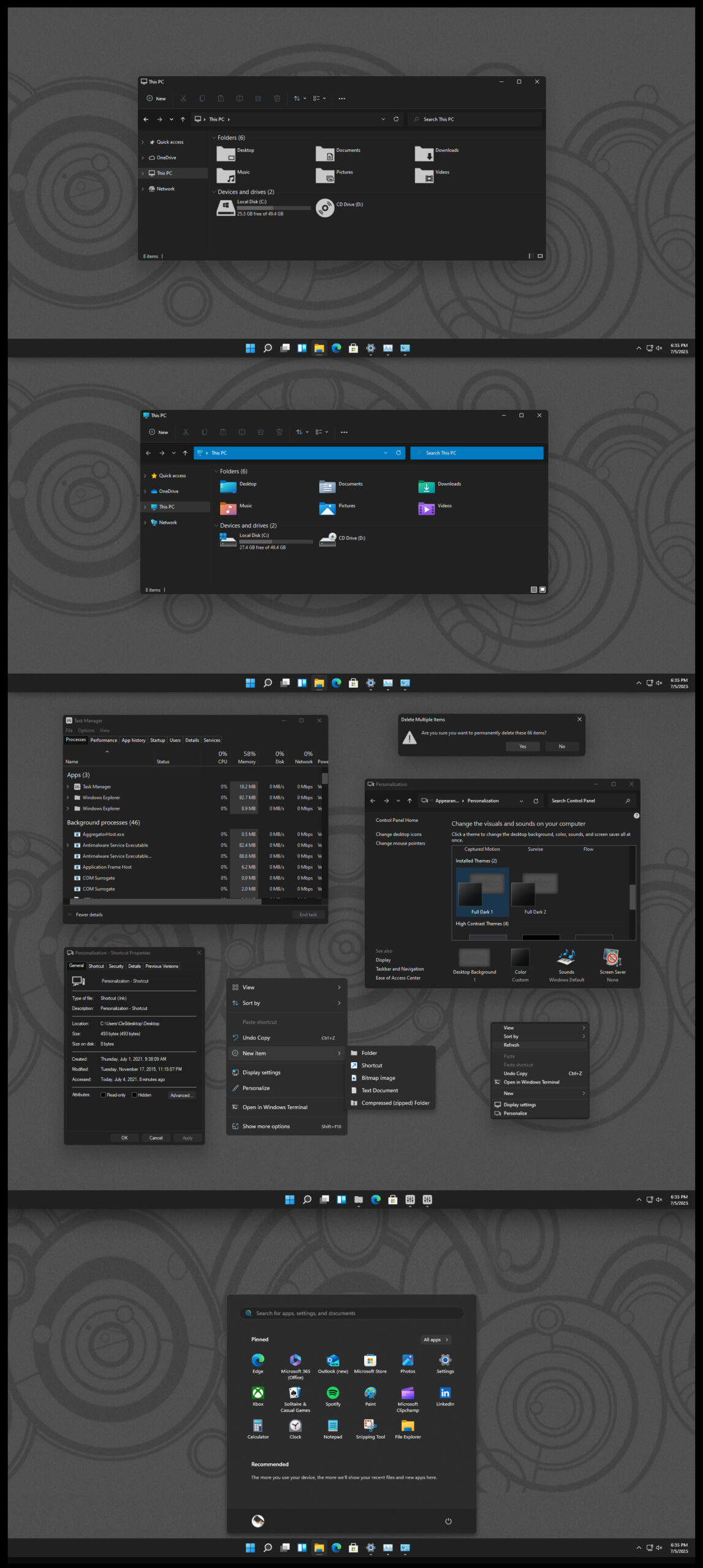This screenshot has height=1568, width=703.
Task: Enable the Hidden attribute checkbox
Action: coord(134,1095)
